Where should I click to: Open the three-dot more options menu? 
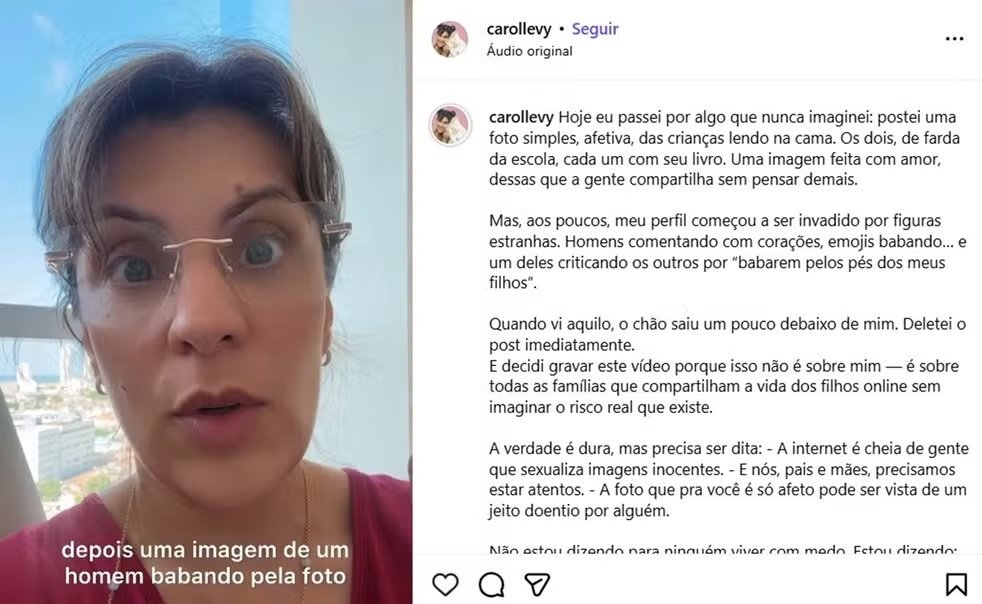coord(954,39)
